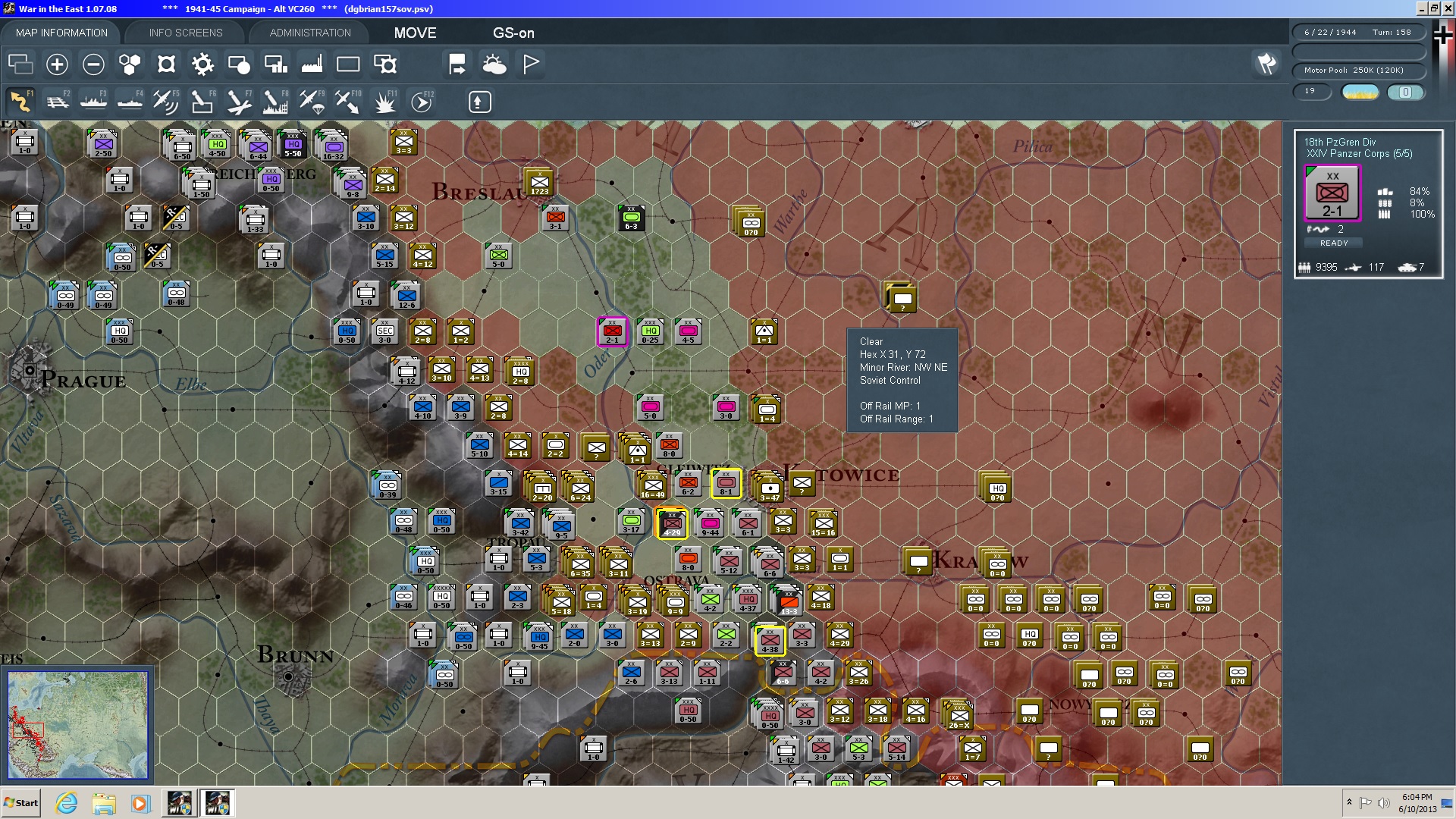This screenshot has width=1456, height=819.
Task: Click the zoom in plus icon
Action: [x=57, y=64]
